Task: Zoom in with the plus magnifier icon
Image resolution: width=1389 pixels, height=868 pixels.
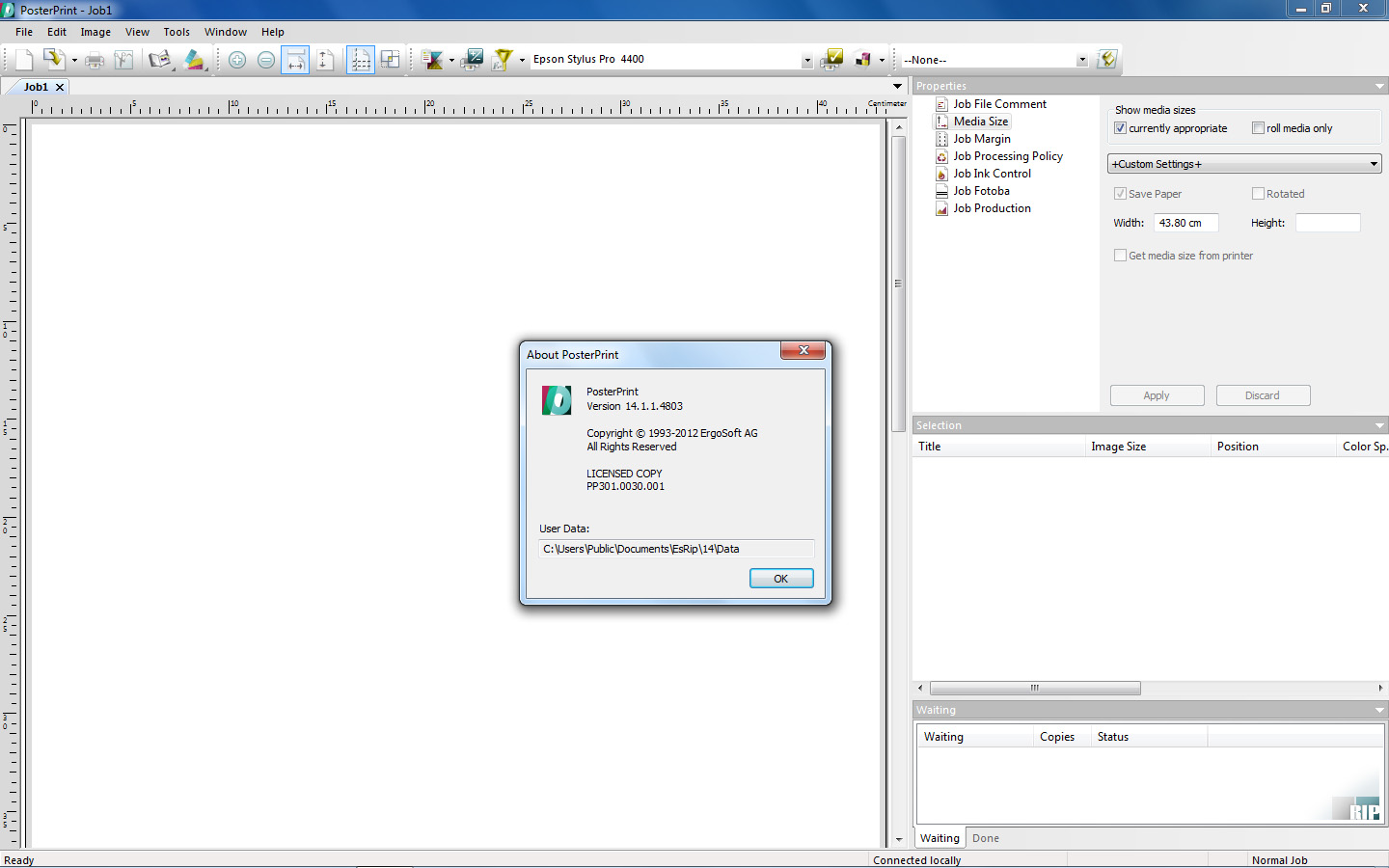Action: click(237, 60)
